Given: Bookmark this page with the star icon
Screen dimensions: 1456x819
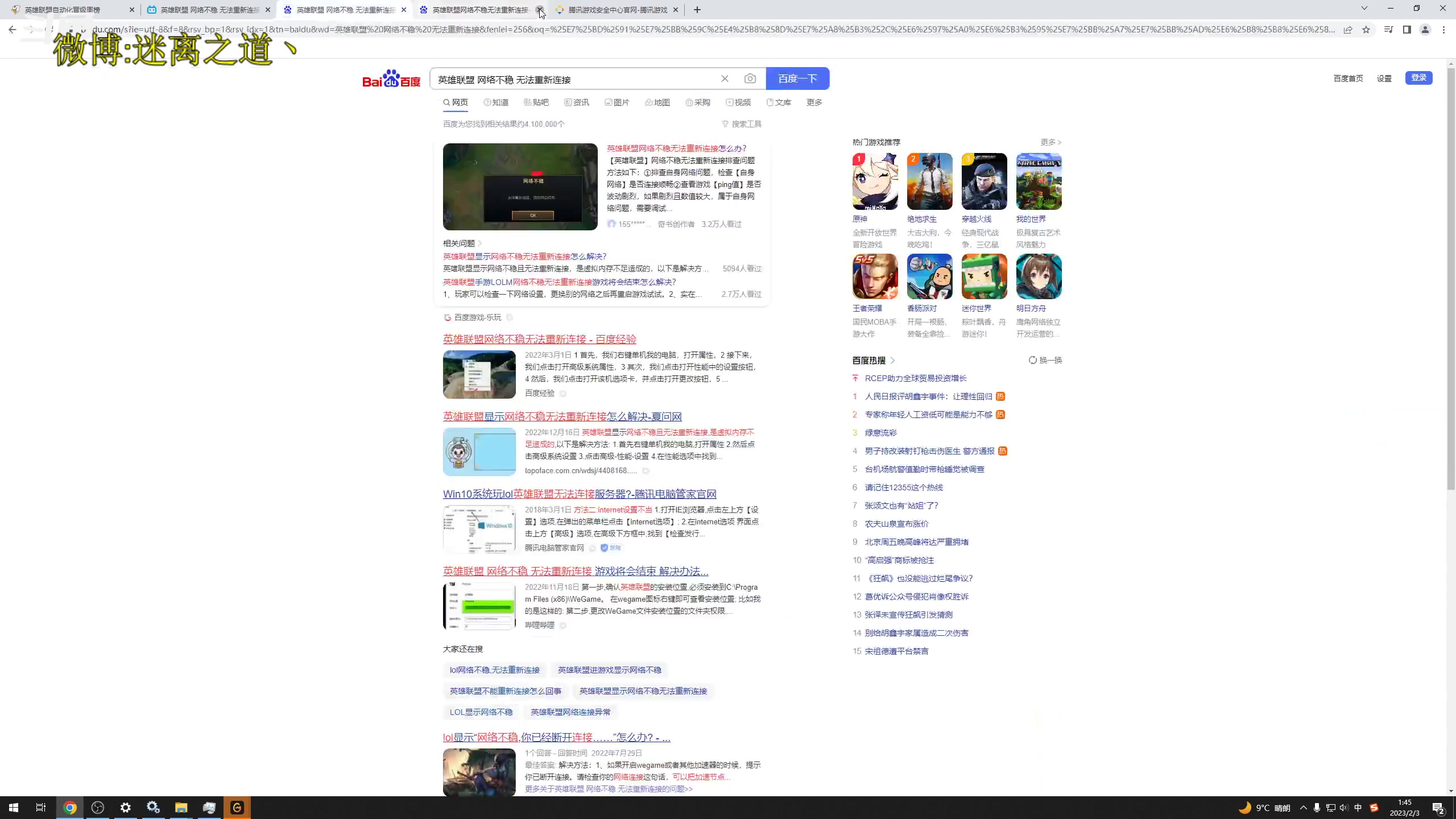Looking at the screenshot, I should (1367, 30).
